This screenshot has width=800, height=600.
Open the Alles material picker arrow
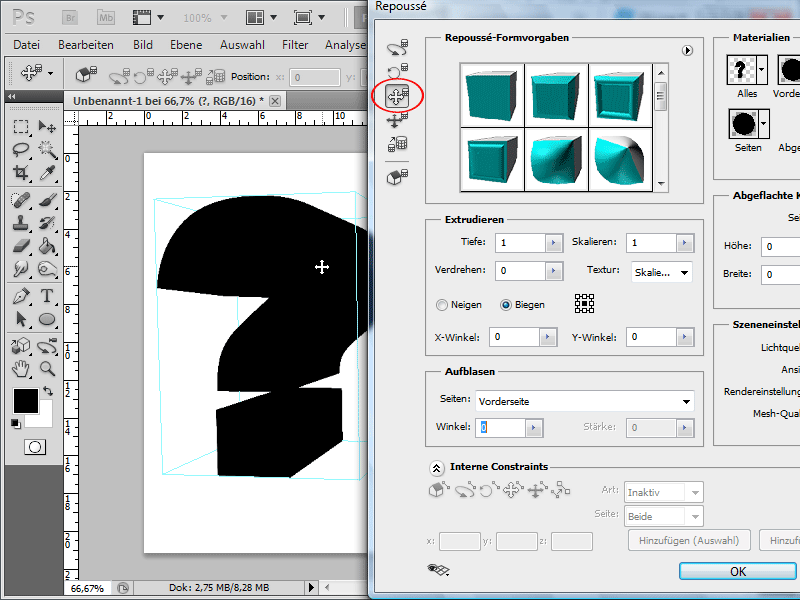[x=762, y=69]
